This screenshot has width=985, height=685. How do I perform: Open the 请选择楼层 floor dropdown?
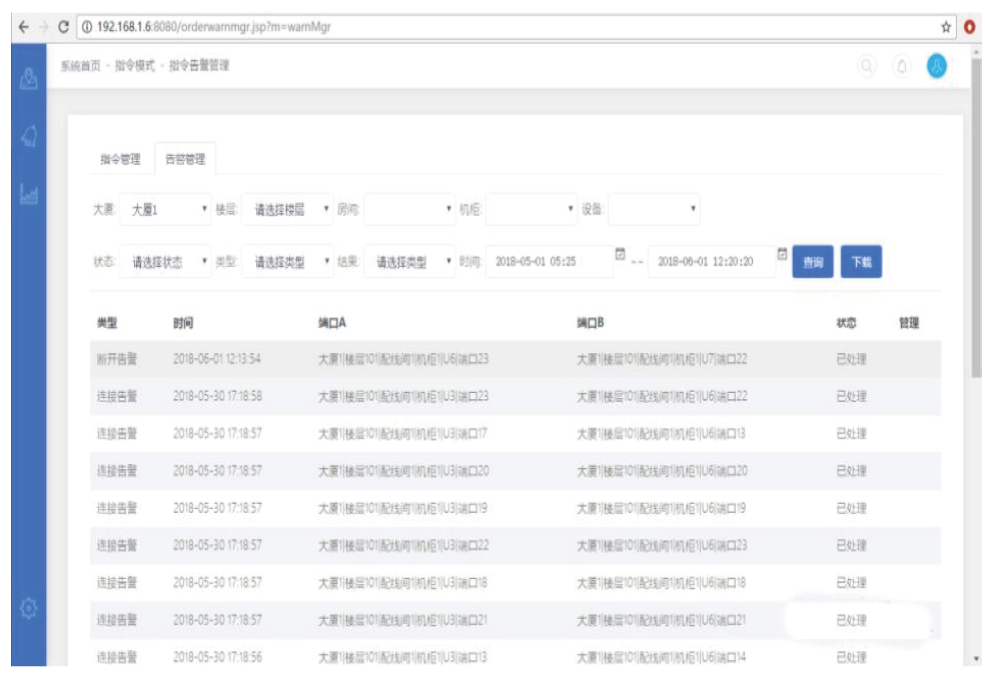287,210
